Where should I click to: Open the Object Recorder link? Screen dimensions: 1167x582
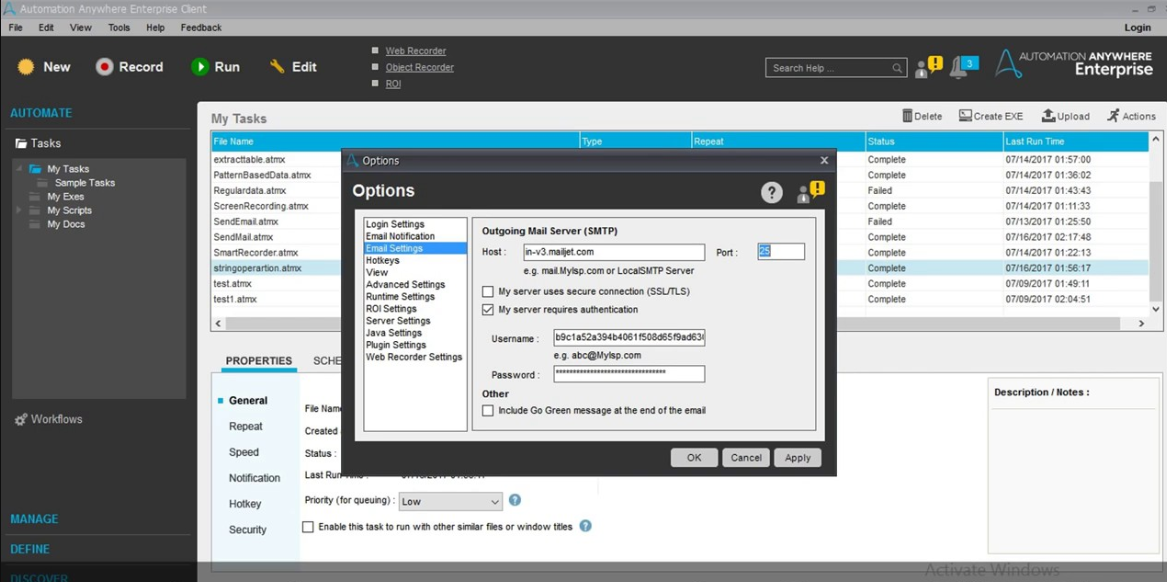click(420, 68)
